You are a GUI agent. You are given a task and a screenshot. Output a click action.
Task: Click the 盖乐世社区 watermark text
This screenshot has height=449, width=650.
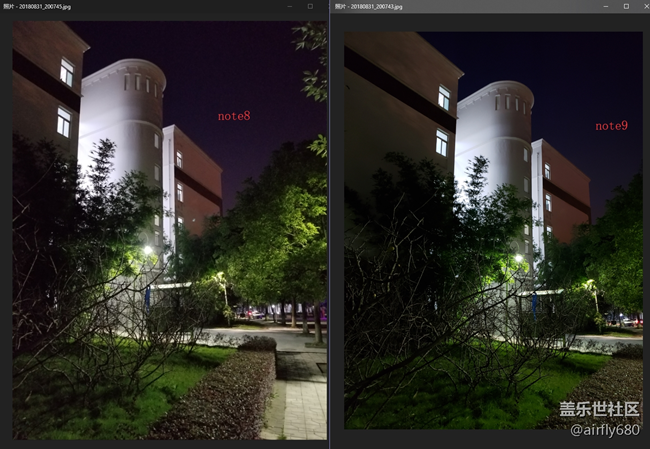598,410
